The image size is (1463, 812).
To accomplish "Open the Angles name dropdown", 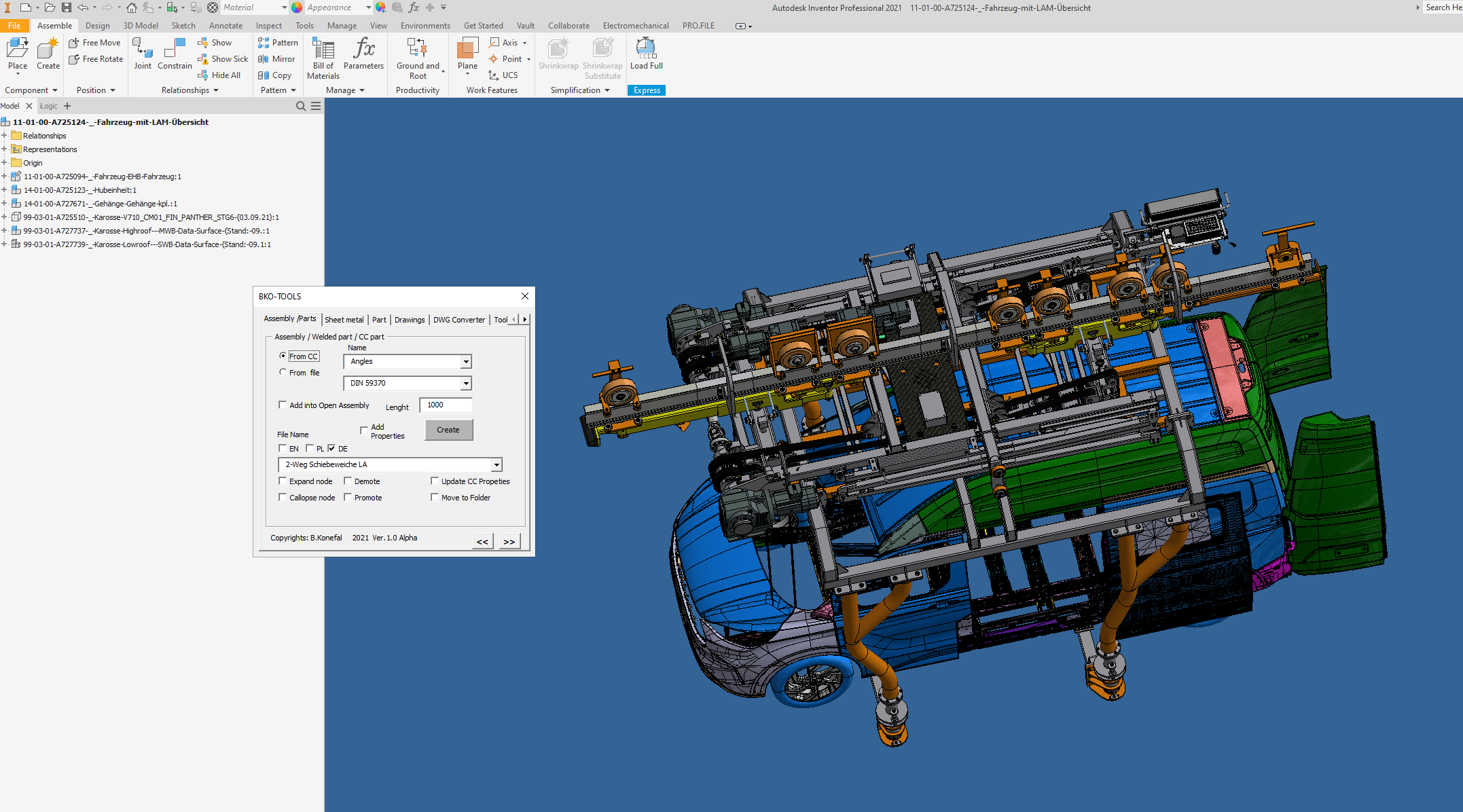I will coord(466,362).
